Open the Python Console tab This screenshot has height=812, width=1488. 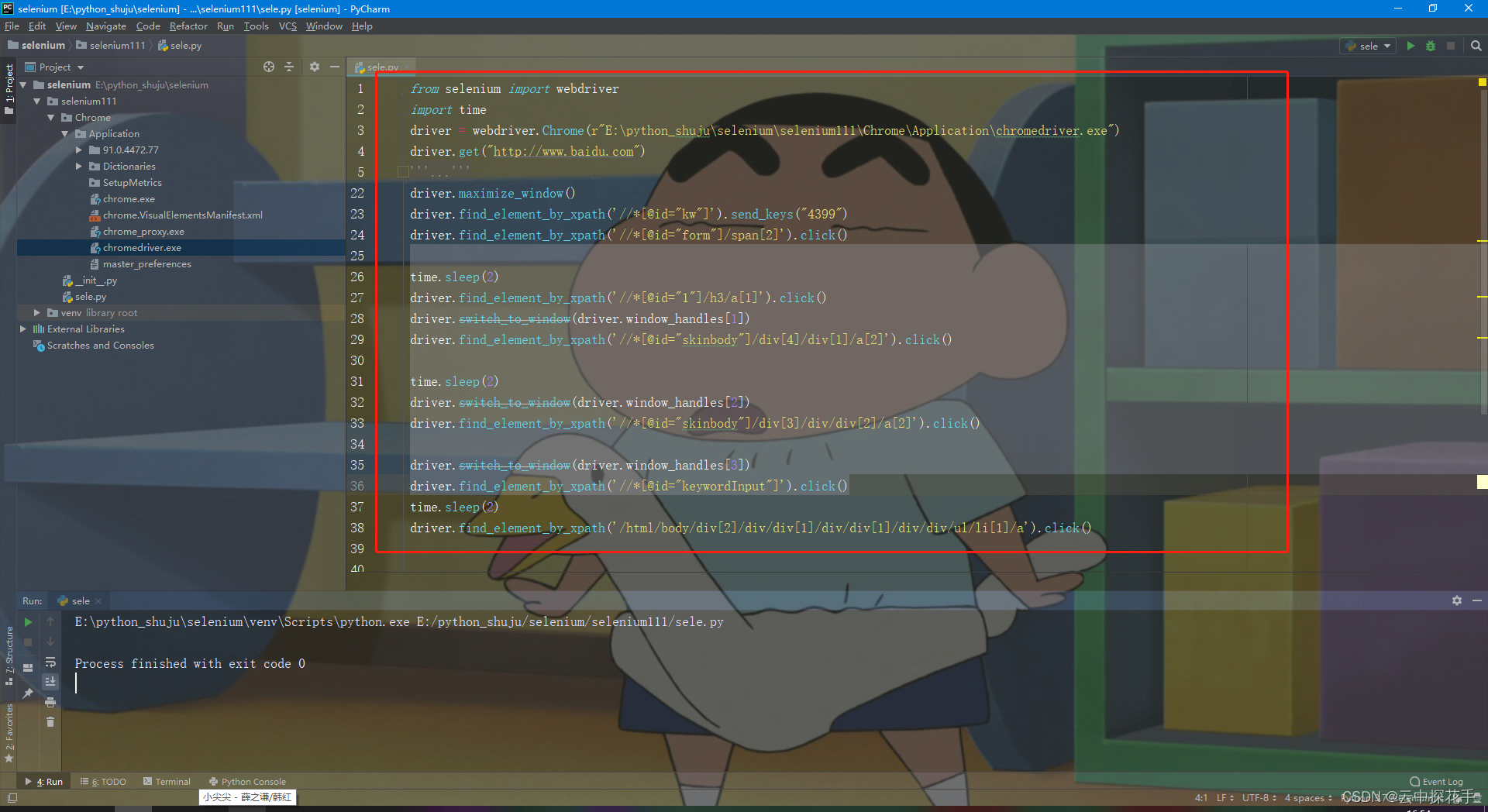pyautogui.click(x=247, y=782)
